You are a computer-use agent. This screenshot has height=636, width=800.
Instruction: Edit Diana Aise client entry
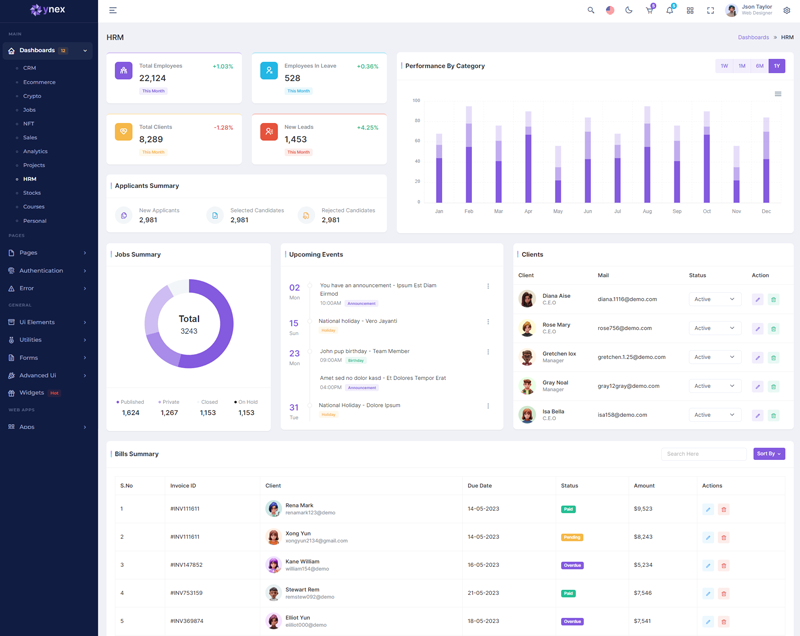(758, 299)
